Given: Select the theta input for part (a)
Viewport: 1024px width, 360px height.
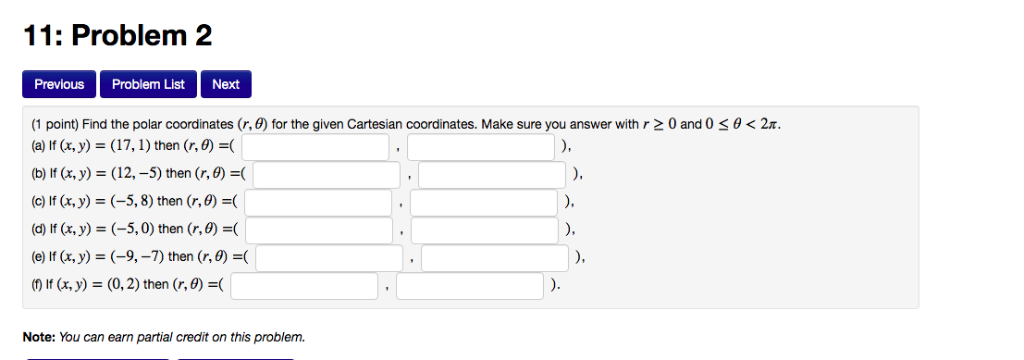Looking at the screenshot, I should point(481,147).
